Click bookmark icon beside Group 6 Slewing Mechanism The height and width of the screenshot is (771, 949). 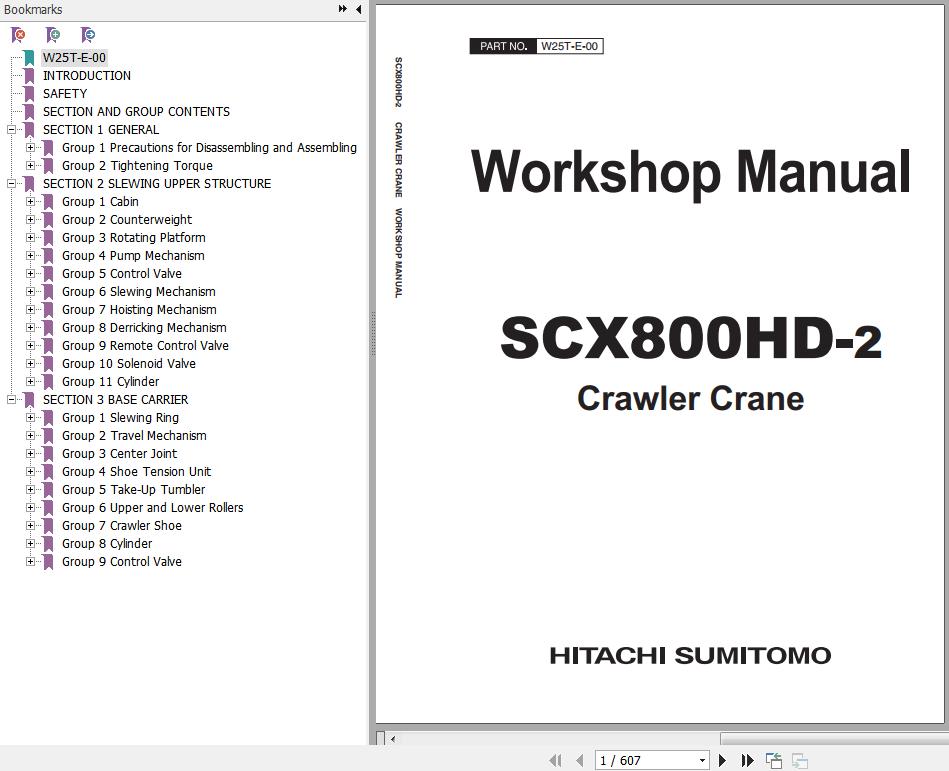click(x=48, y=292)
